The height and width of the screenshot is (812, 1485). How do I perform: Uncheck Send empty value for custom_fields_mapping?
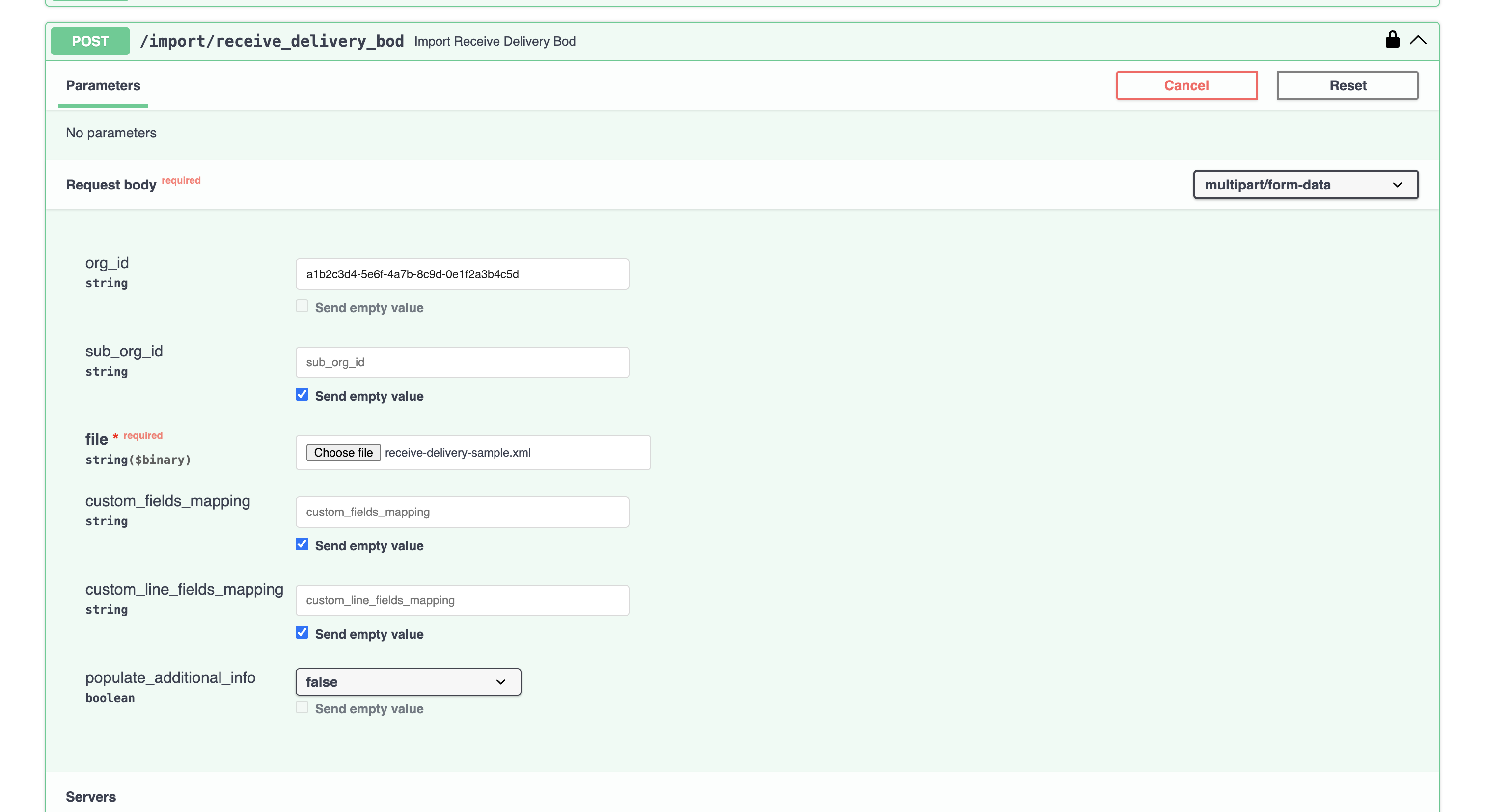tap(302, 544)
